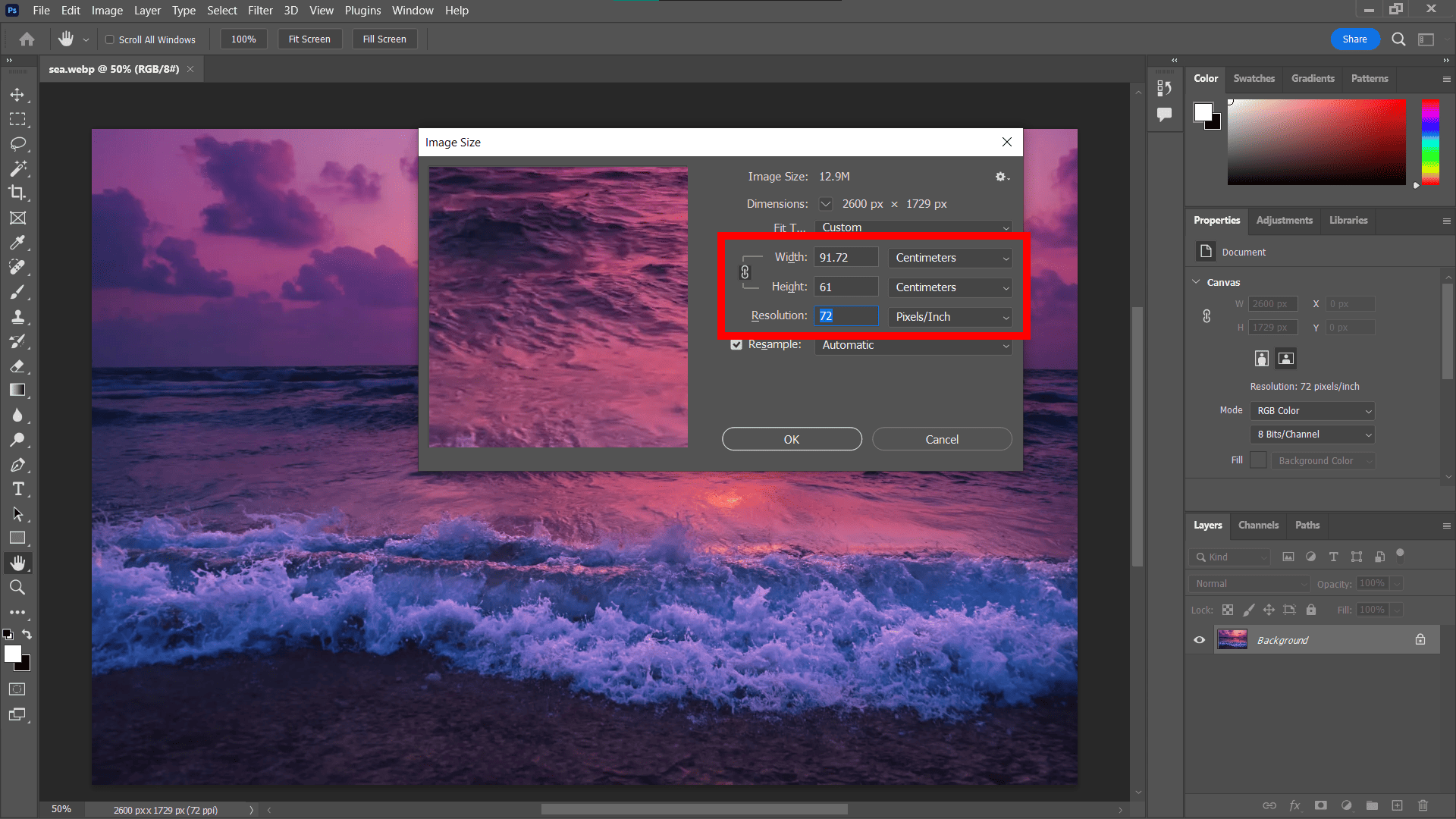
Task: Click the Fit Screen button
Action: pyautogui.click(x=309, y=39)
